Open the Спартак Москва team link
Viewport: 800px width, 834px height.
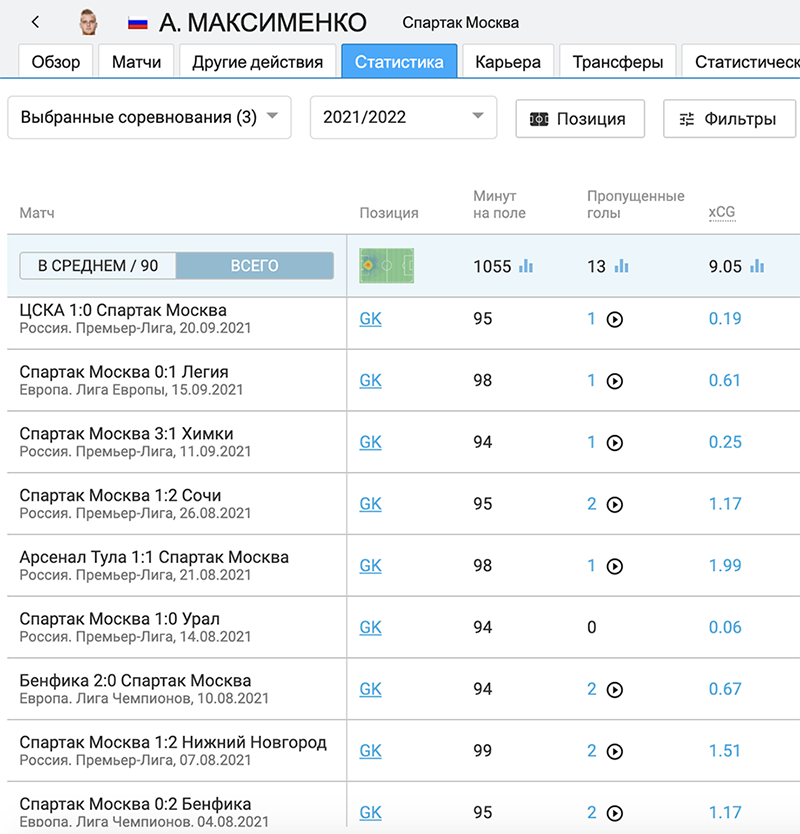460,23
